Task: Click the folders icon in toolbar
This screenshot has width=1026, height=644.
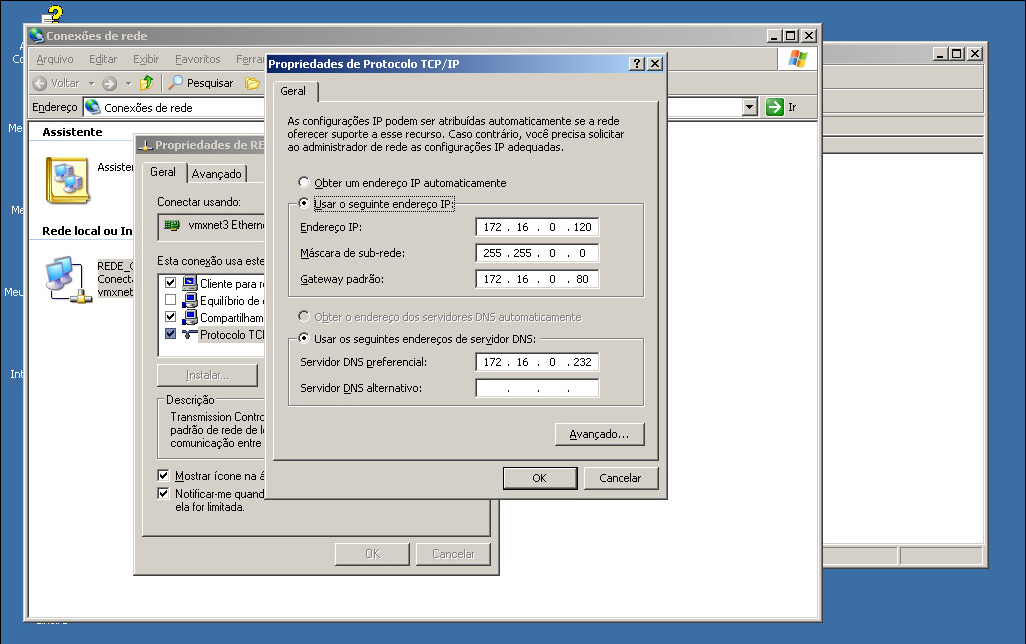Action: [252, 83]
